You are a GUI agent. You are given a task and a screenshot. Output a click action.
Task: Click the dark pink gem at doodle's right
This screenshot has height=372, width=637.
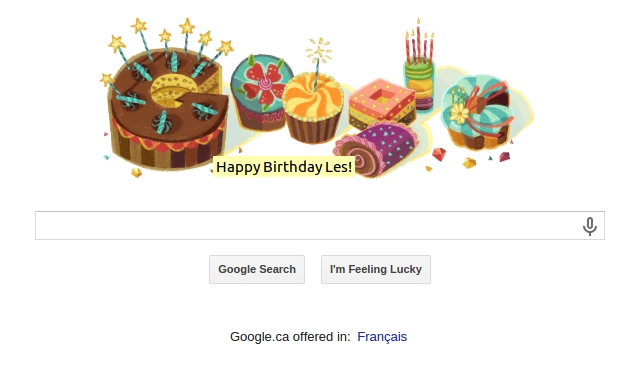tap(504, 156)
